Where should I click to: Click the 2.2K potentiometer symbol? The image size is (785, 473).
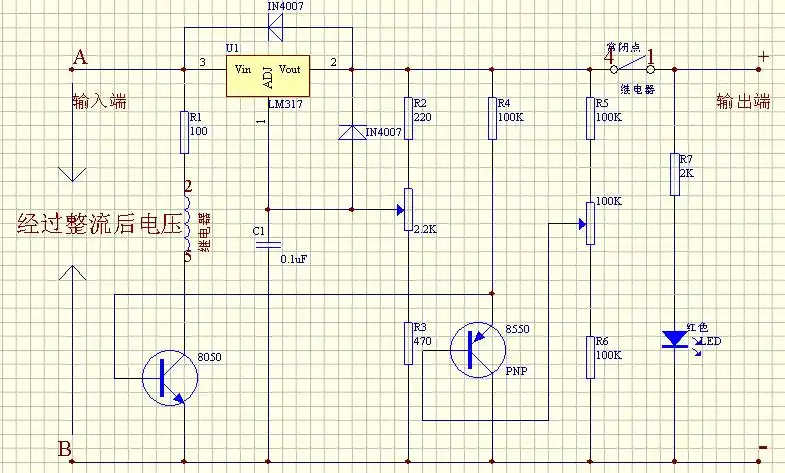point(408,209)
